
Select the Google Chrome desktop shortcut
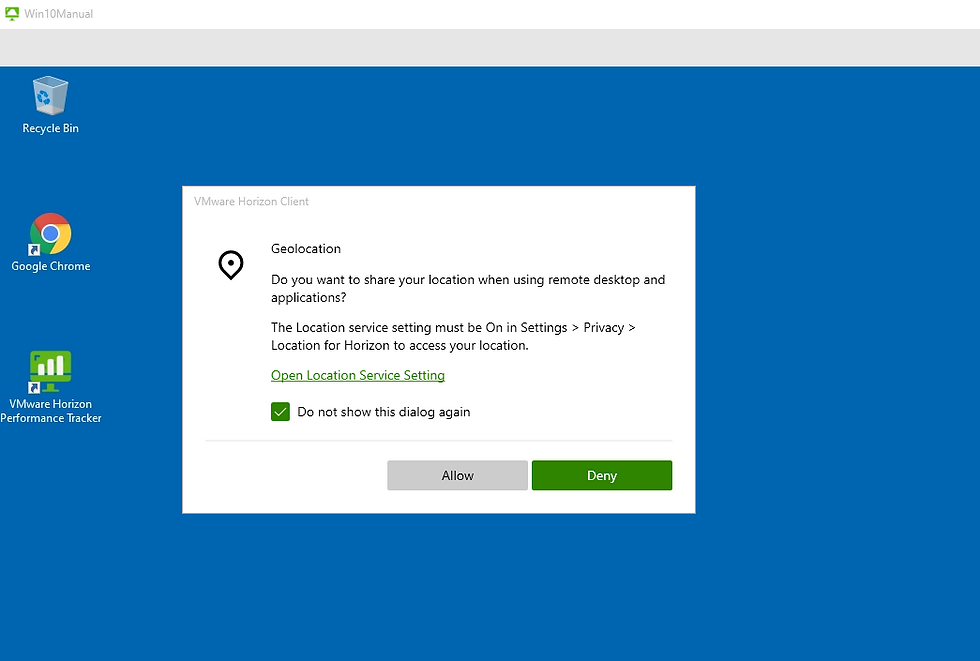[50, 240]
